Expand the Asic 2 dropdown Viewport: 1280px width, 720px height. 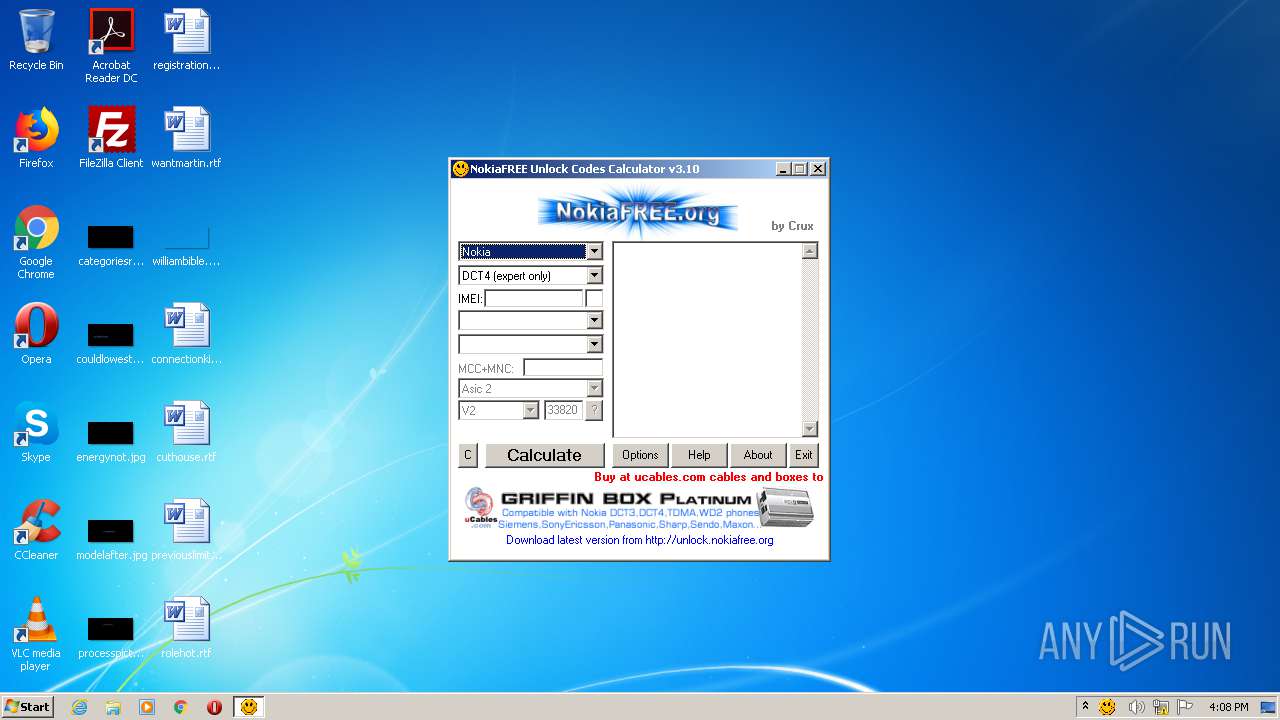(x=594, y=389)
